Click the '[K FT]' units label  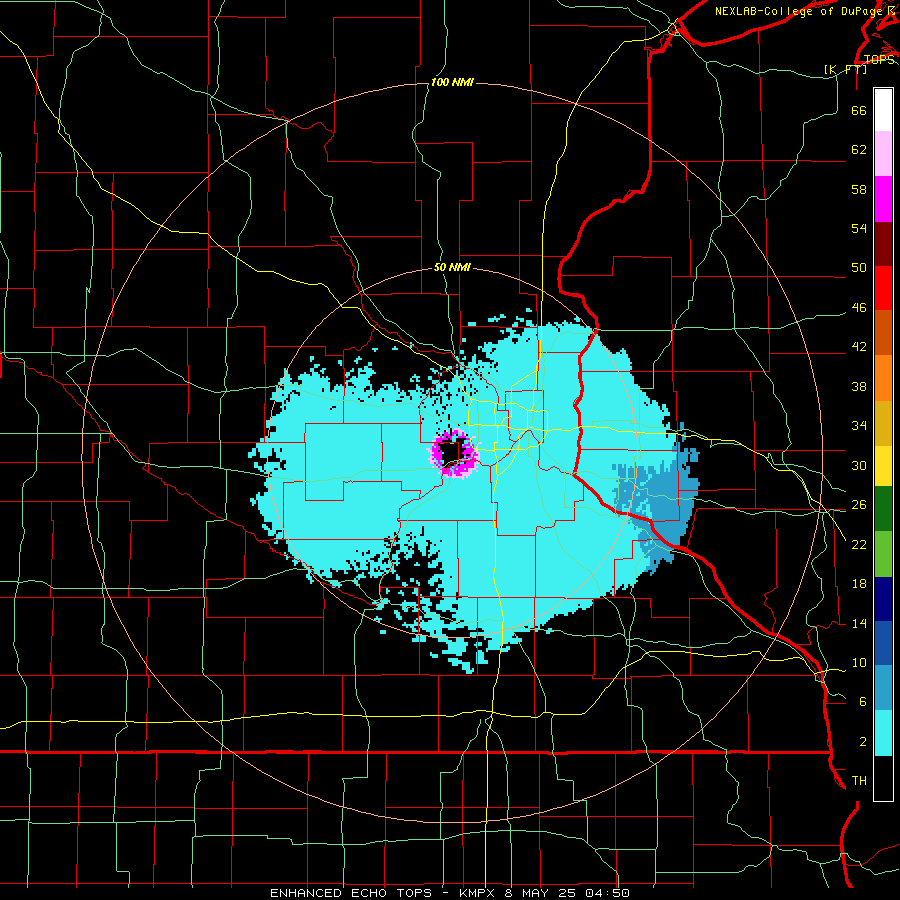845,69
